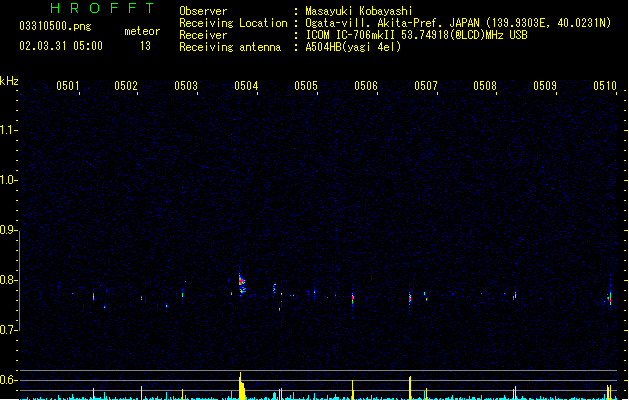
Task: Click the 0504 time marker
Action: click(x=246, y=86)
